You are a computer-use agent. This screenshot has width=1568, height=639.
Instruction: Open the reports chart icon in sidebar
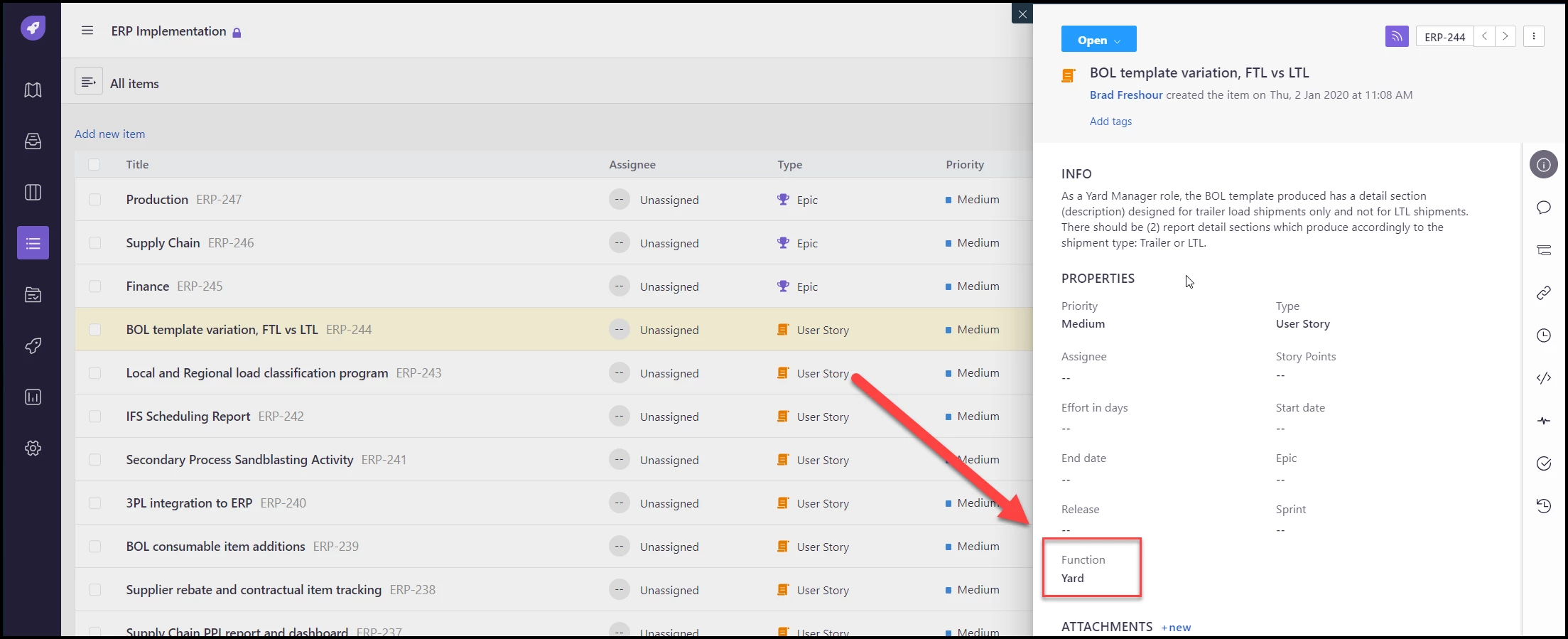point(33,397)
